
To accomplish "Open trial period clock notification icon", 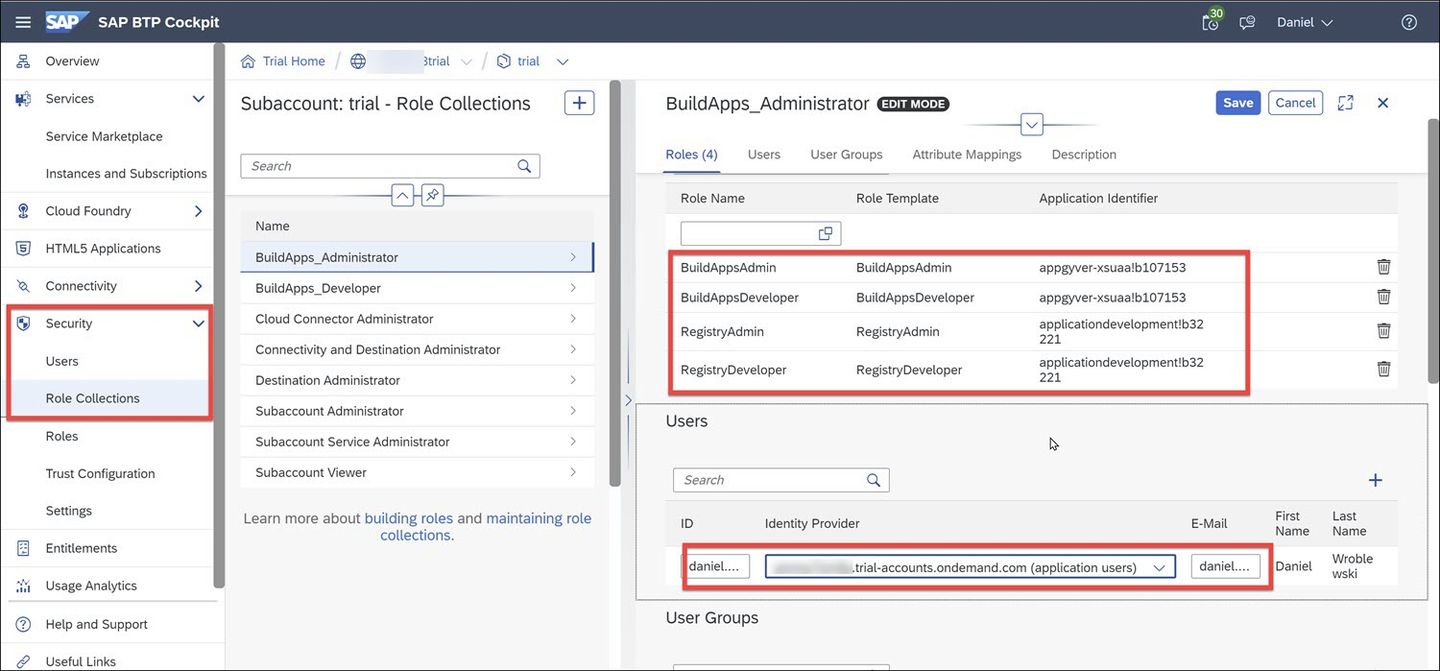I will coord(1211,21).
